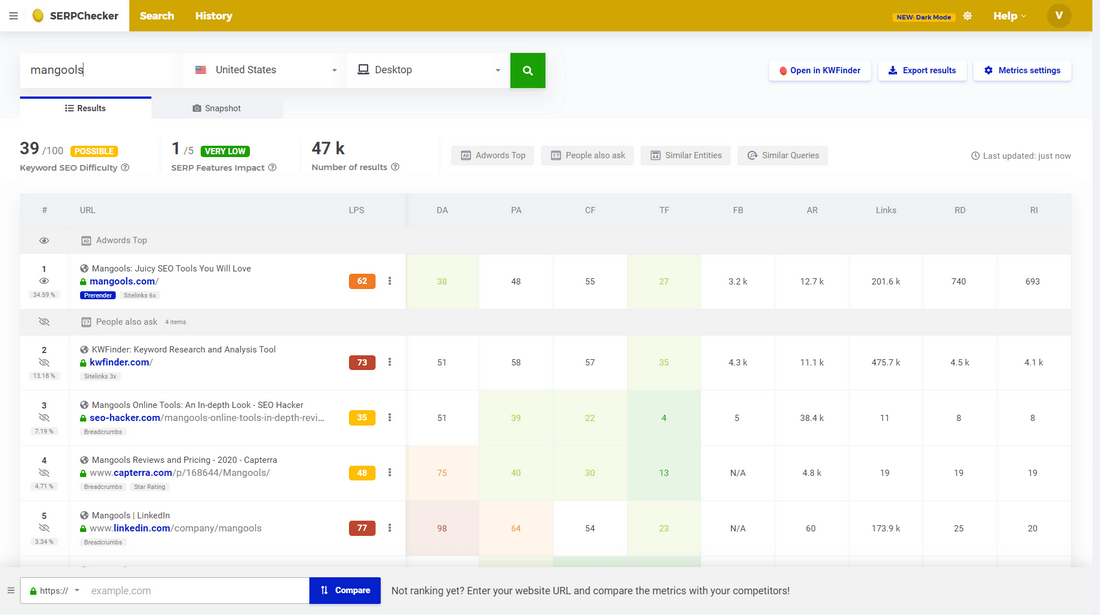Viewport: 1100px width, 615px height.
Task: Click the Prerender tag under mangools.com
Action: point(98,295)
